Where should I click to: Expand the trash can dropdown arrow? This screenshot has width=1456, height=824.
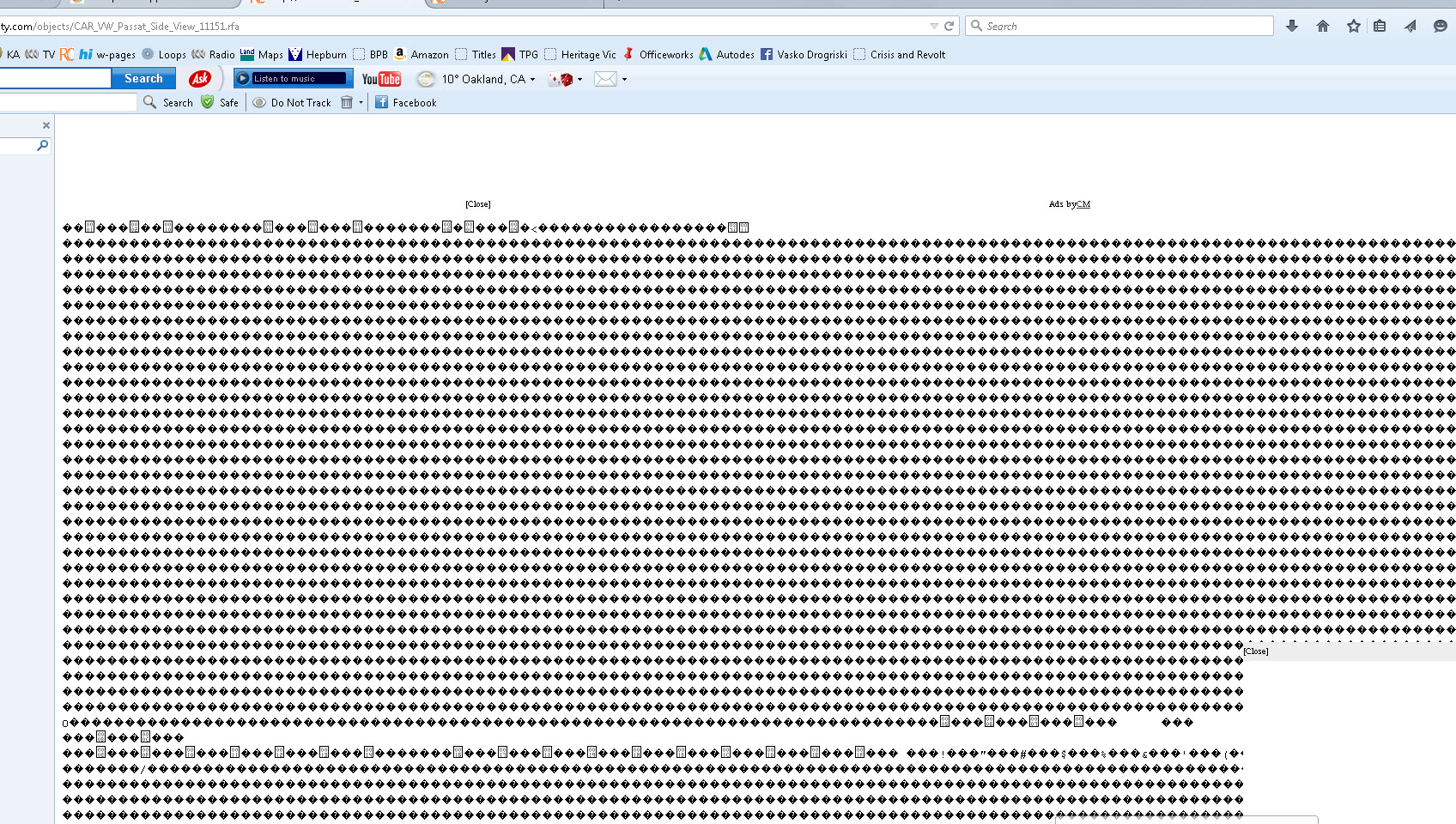coord(361,102)
